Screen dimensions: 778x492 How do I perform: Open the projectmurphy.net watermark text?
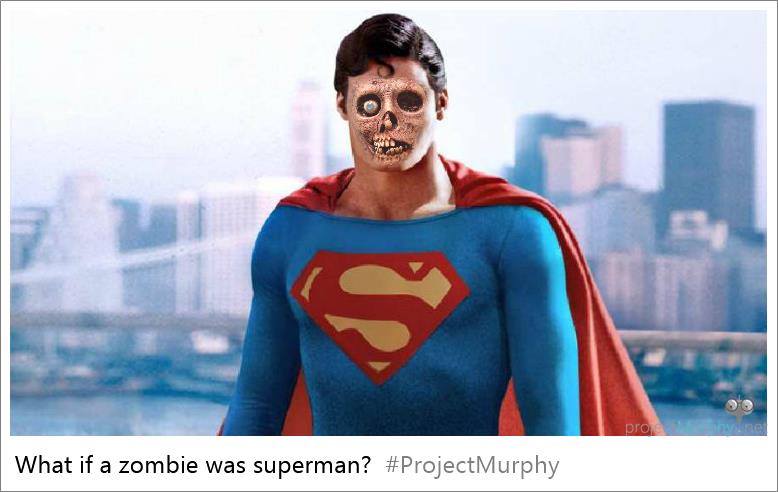[695, 428]
